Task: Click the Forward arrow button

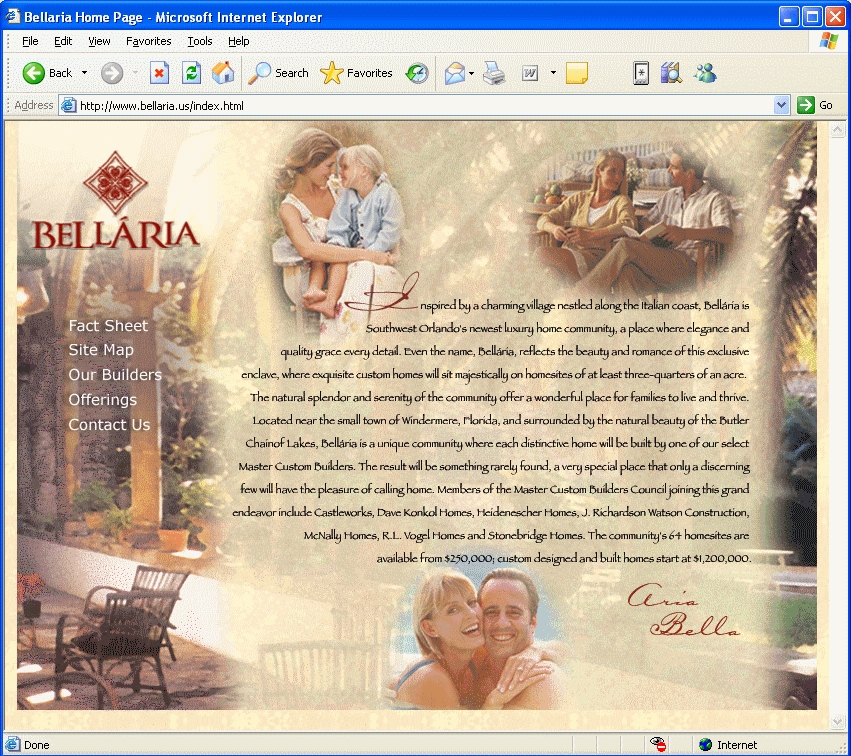Action: pos(112,73)
